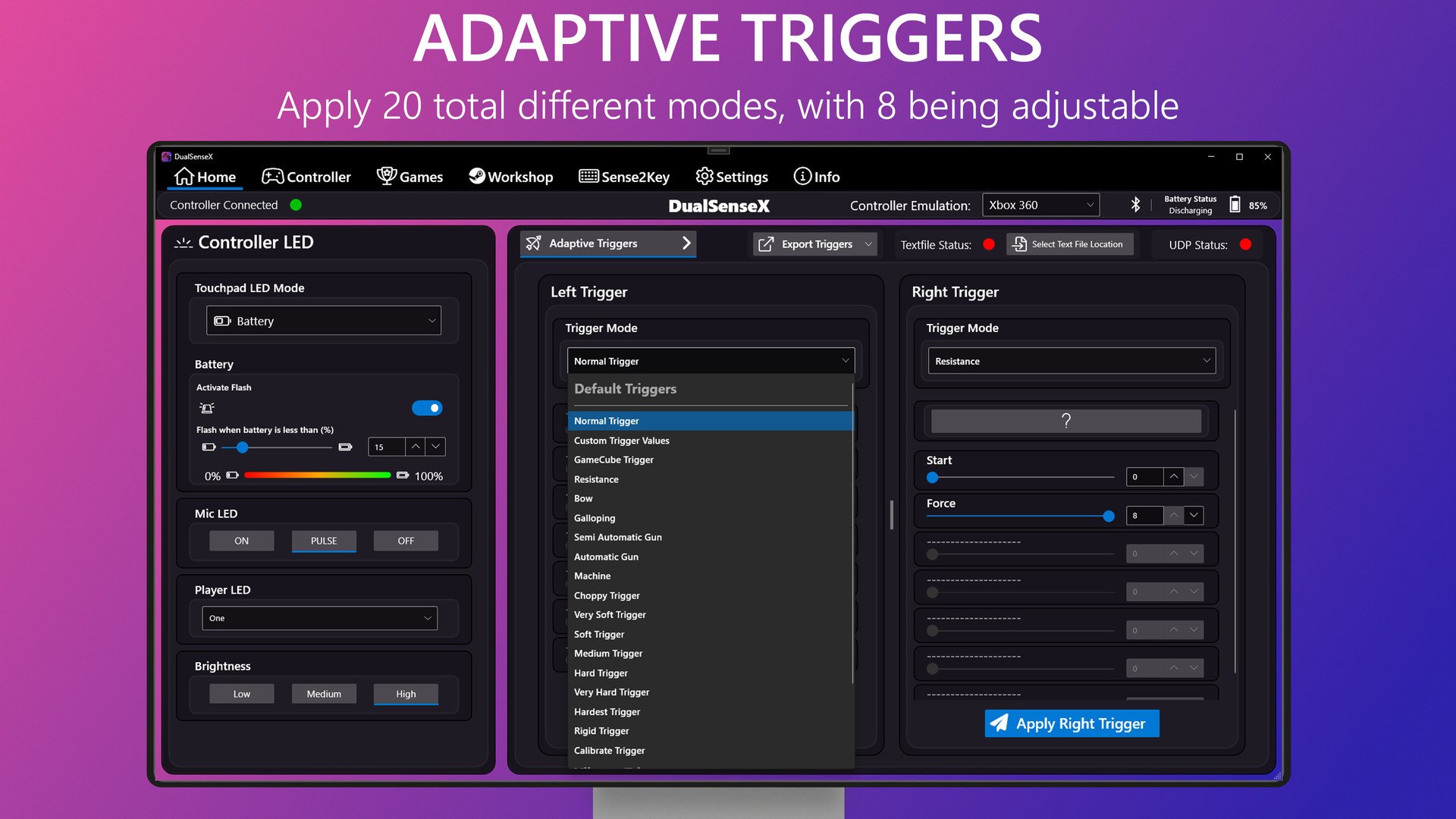This screenshot has height=819, width=1456.
Task: Click Apply Right Trigger button
Action: 1071,723
